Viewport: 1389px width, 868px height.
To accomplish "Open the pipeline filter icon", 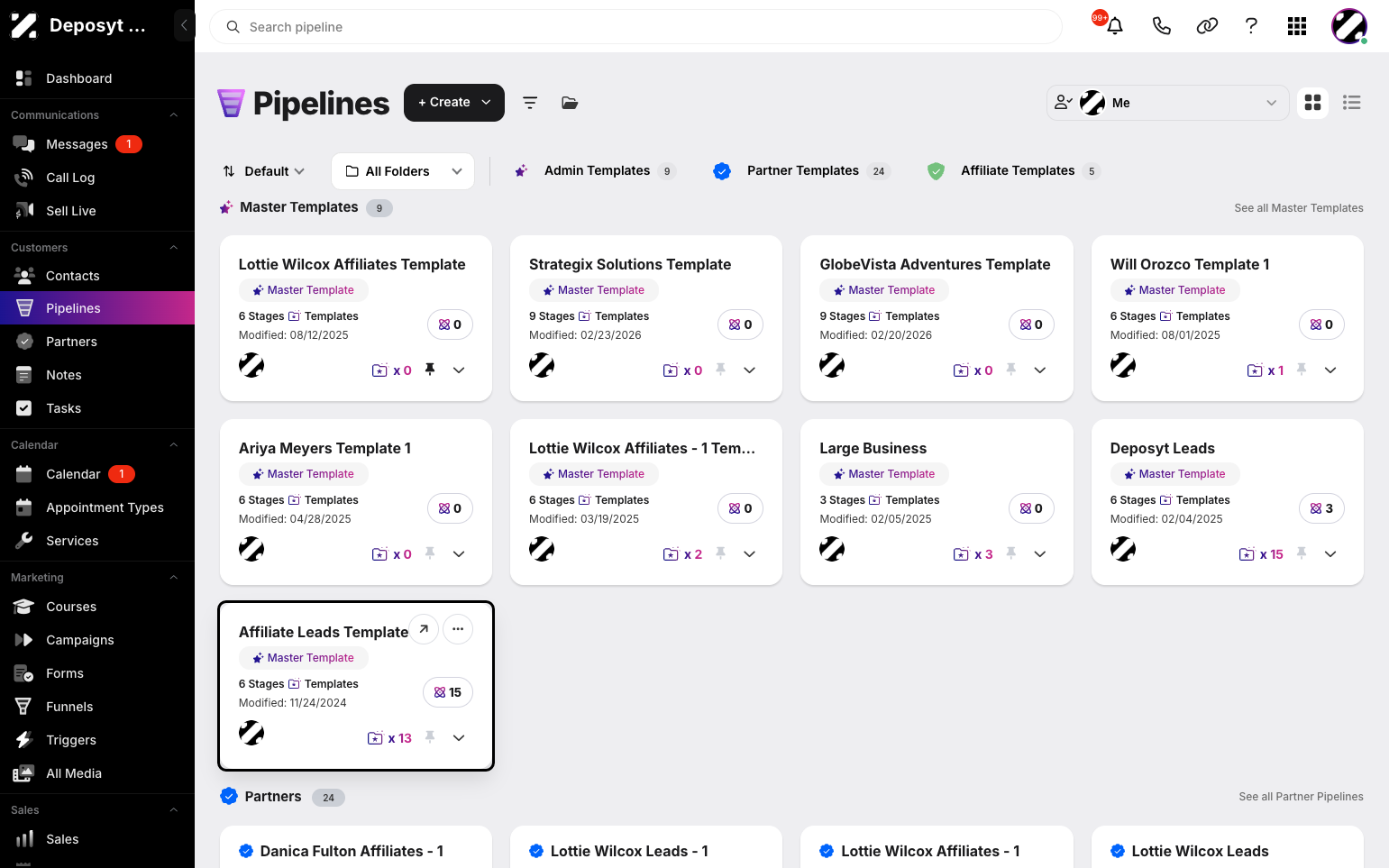I will pos(530,103).
